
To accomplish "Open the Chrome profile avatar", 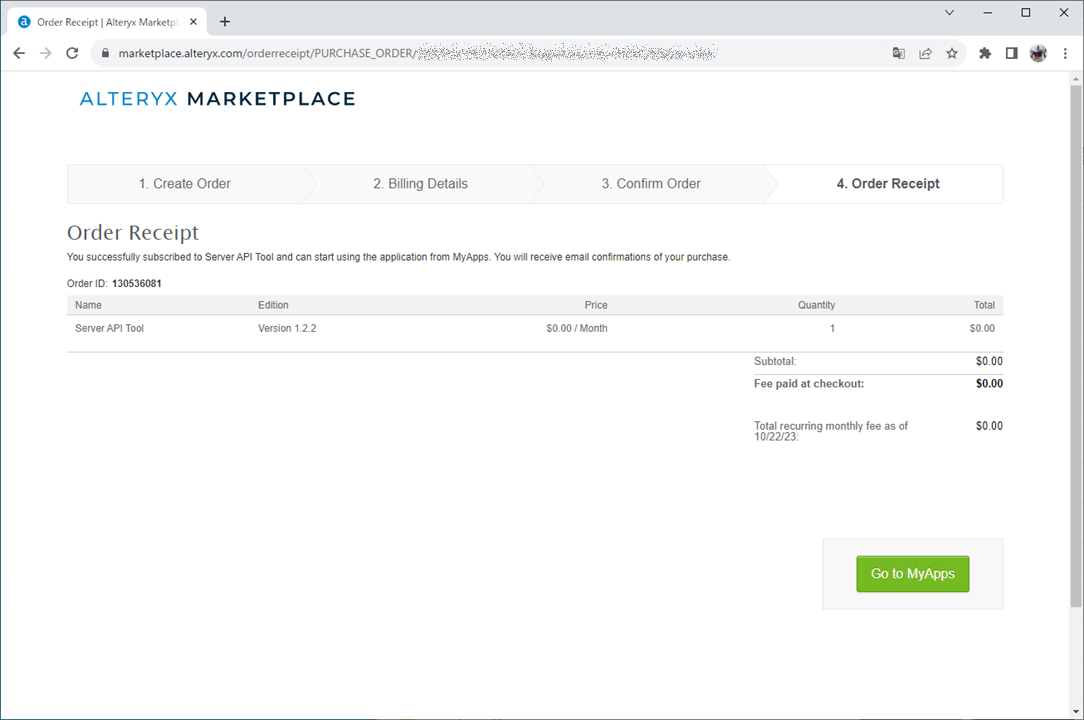I will tap(1038, 53).
